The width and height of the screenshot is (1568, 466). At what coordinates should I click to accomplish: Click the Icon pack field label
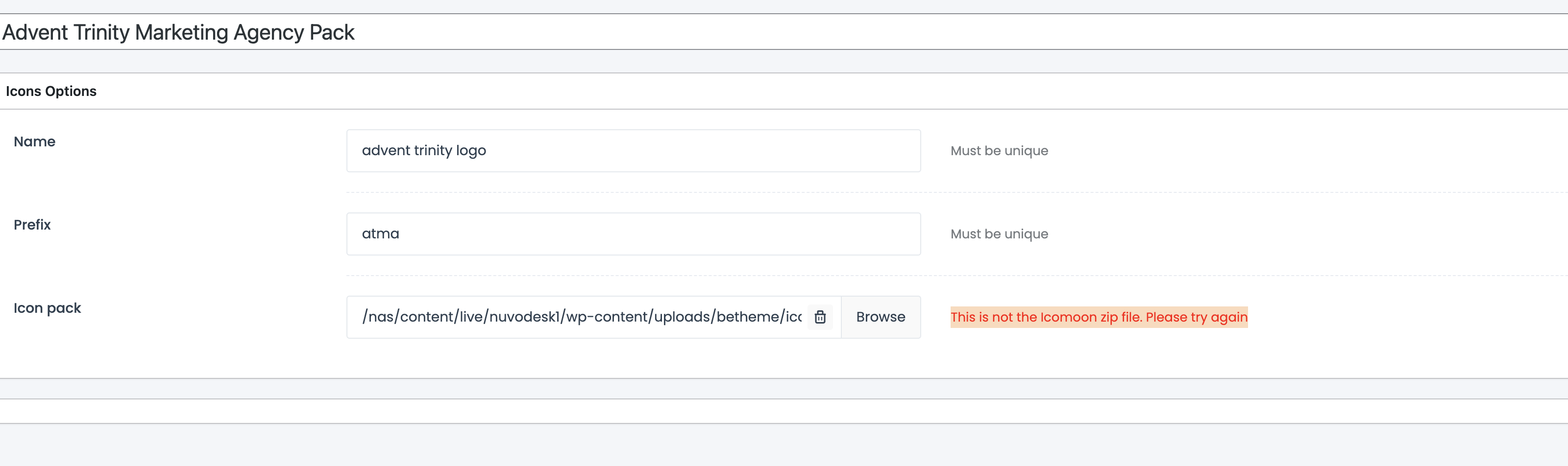pyautogui.click(x=48, y=308)
